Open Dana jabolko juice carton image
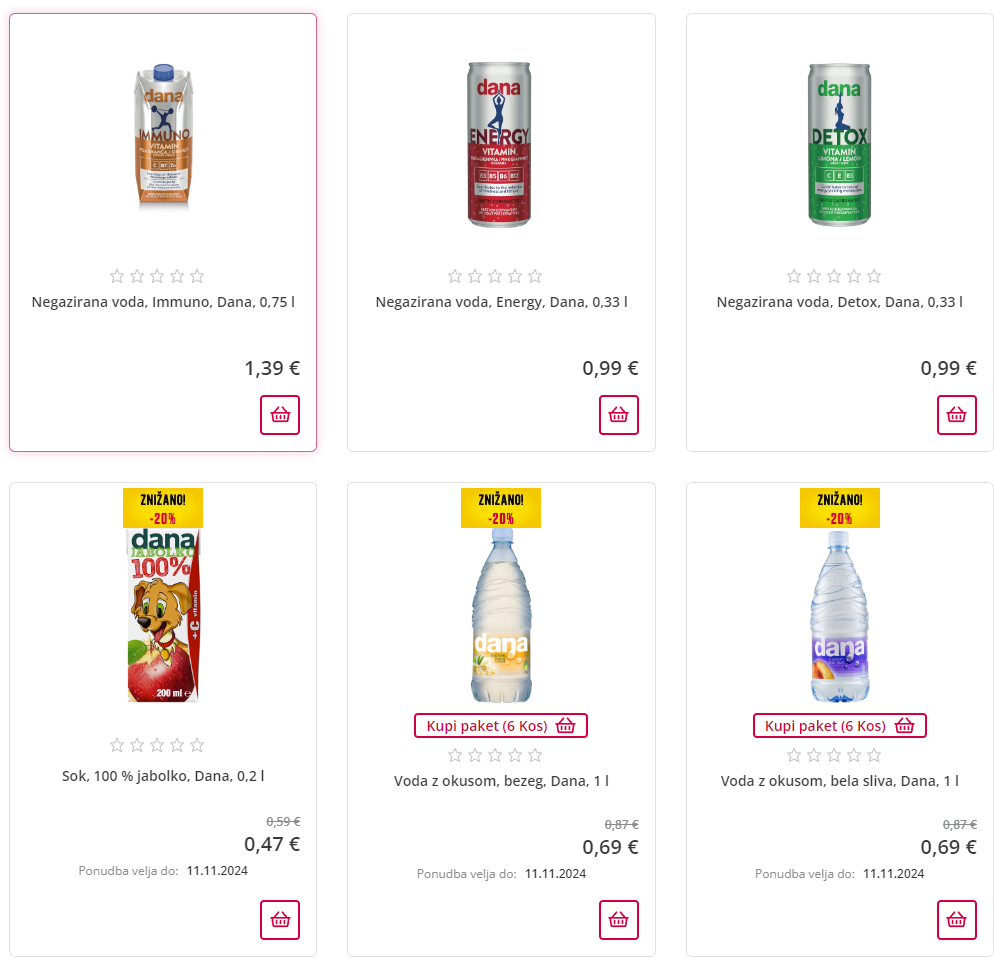Screen dimensions: 994x961 click(x=163, y=615)
